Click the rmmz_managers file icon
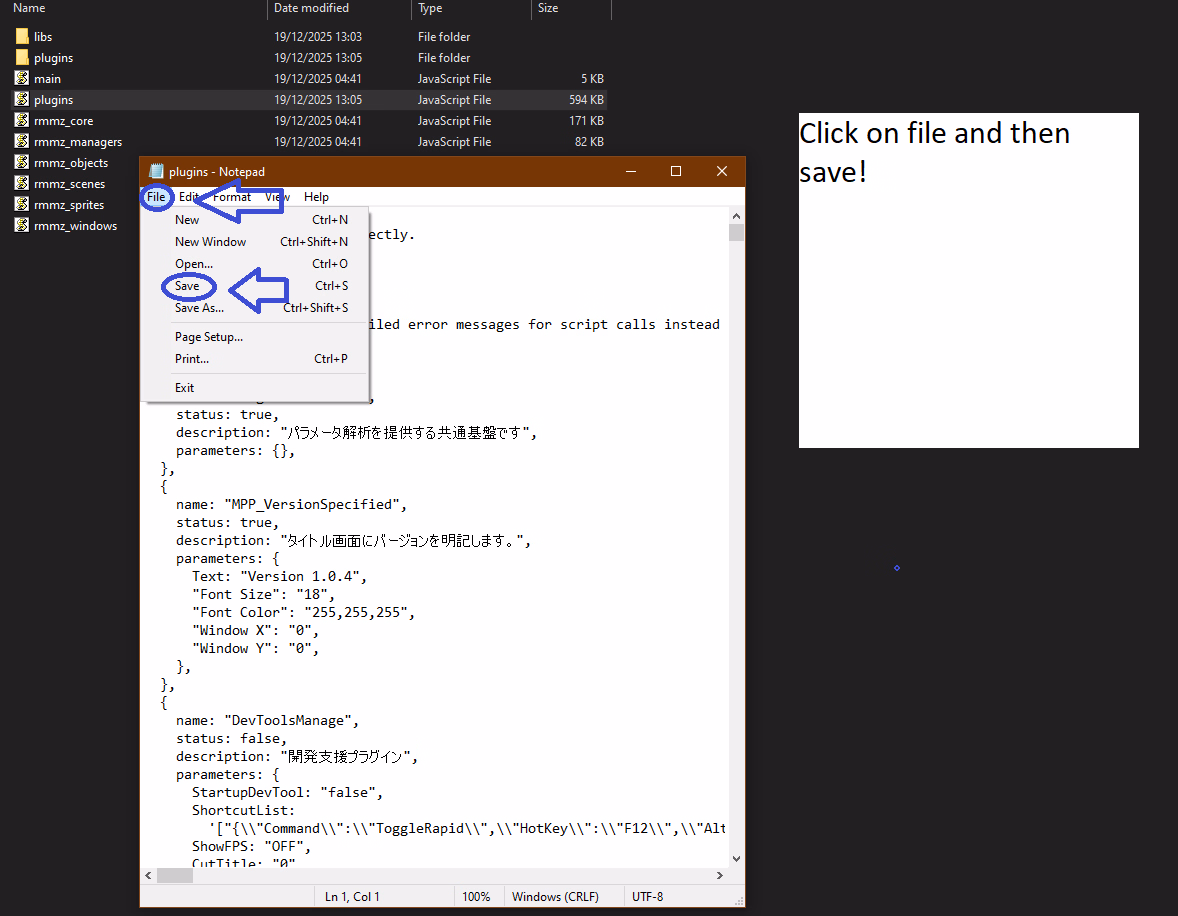Screen dimensions: 1178x916 click(22, 142)
